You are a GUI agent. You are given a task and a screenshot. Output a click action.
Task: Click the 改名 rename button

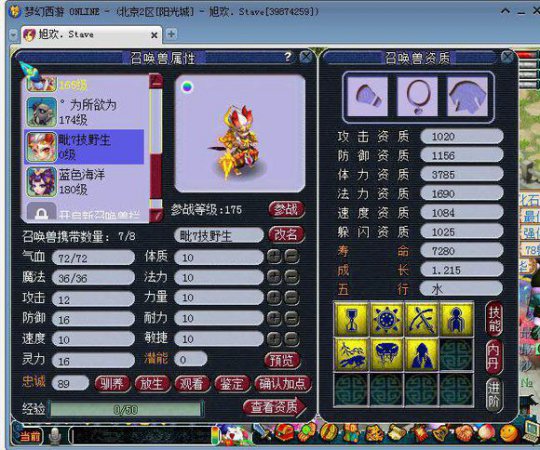point(286,235)
